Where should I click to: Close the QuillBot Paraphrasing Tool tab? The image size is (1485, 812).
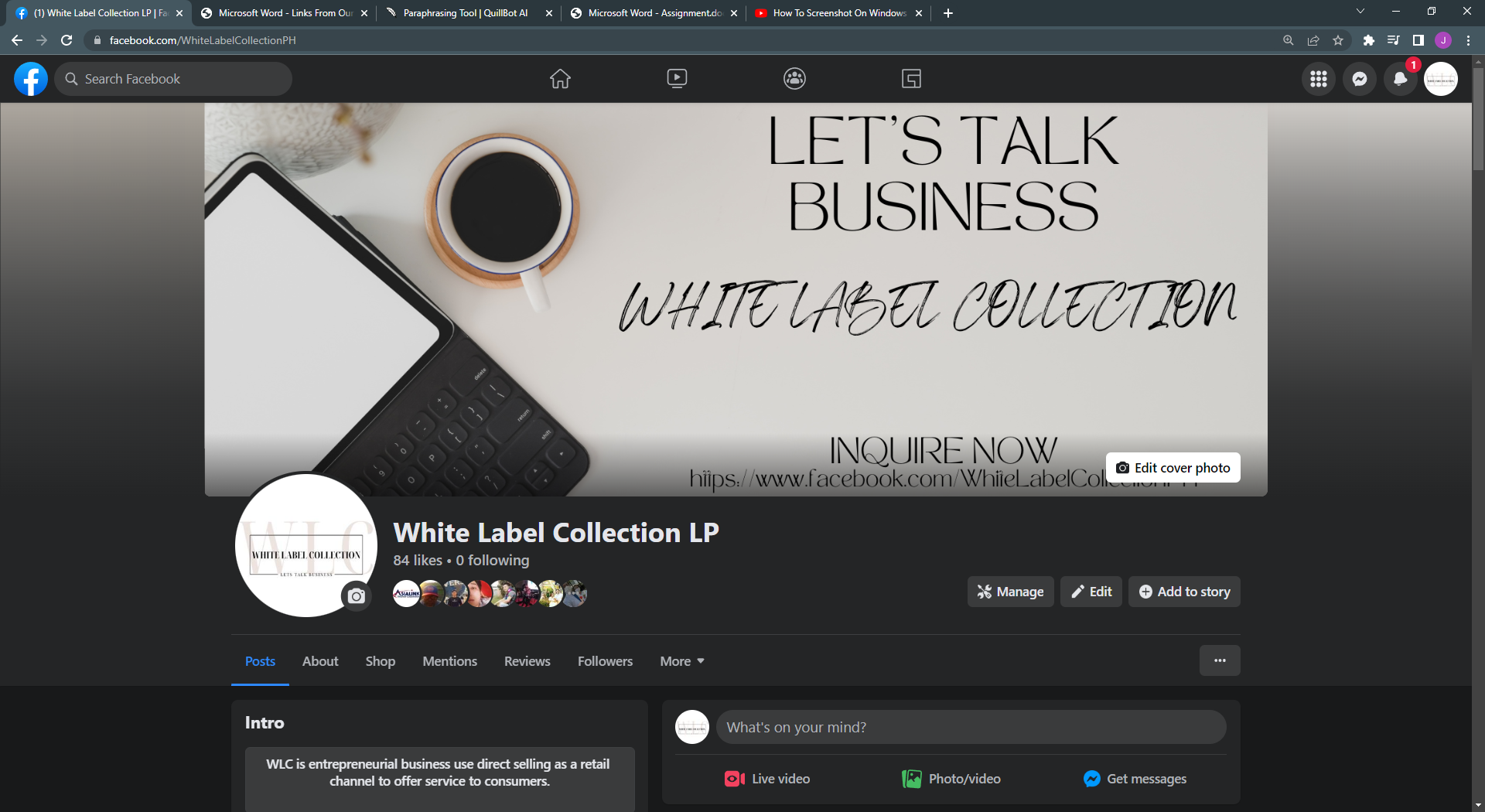pos(549,13)
